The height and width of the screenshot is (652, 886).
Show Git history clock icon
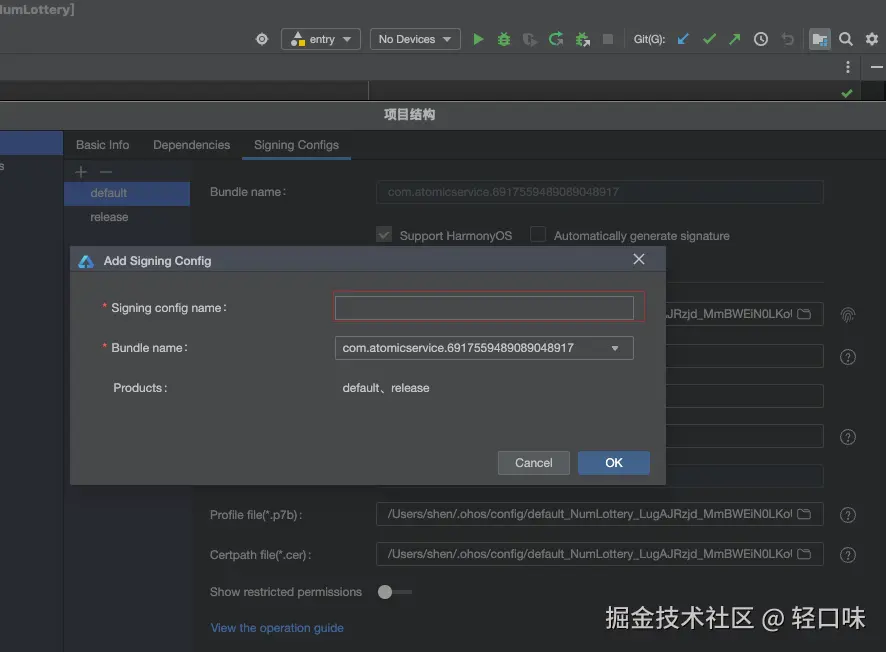(761, 39)
